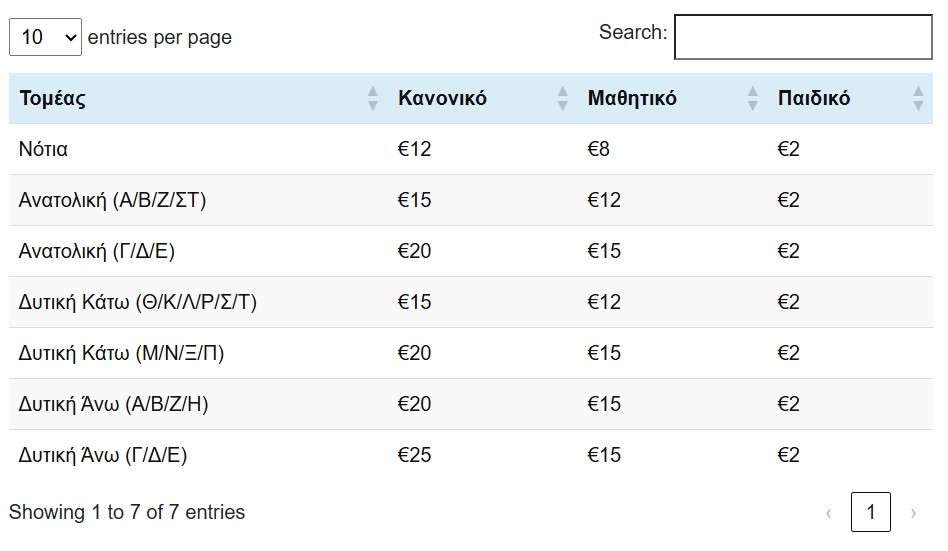Select Δυτική Άνω (Α/Β/Ζ/Η) row
Screen dimensions: 948x551
[113, 404]
